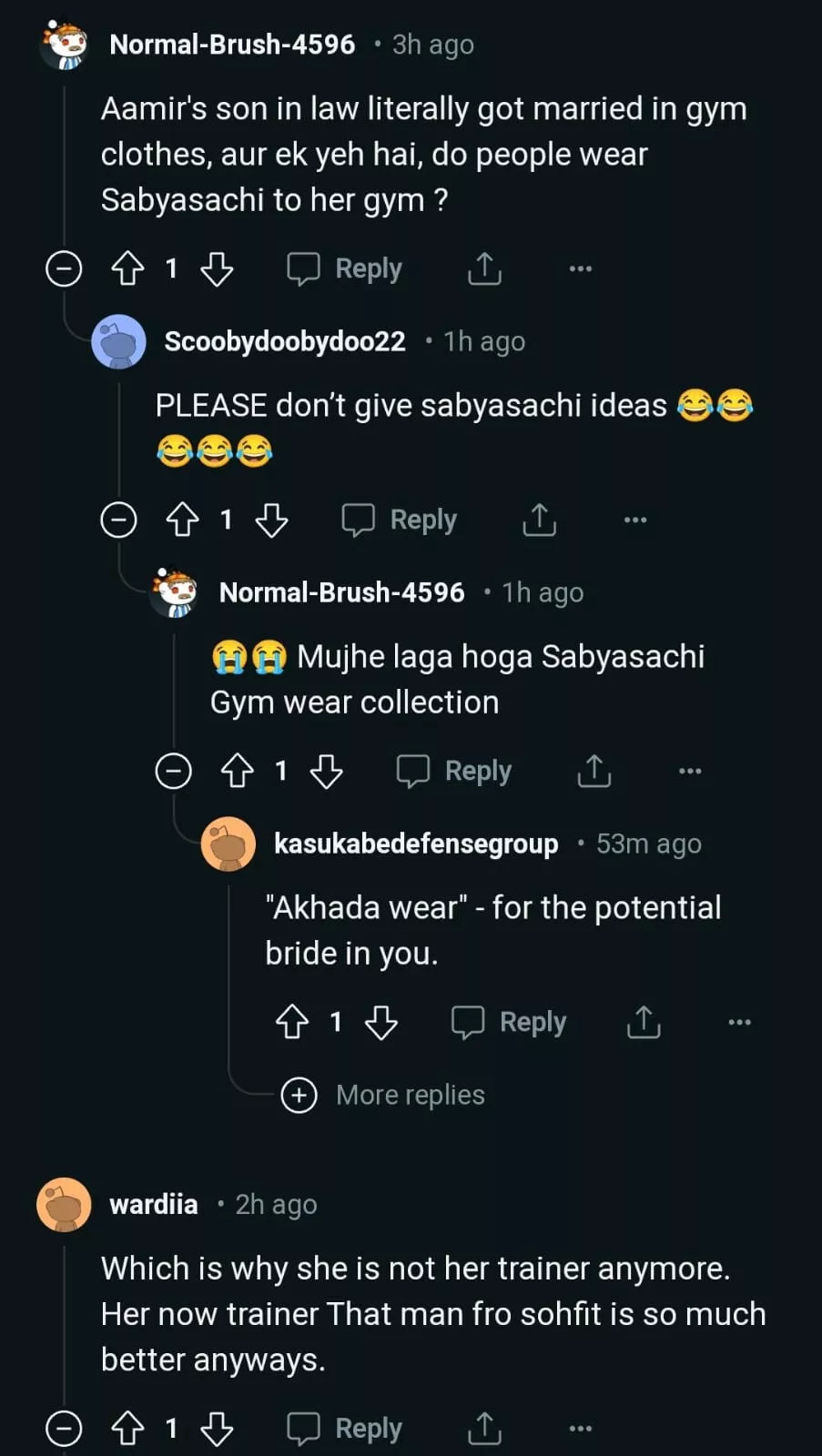Viewport: 822px width, 1456px height.
Task: Upvote kasukabedefensegroup's Akhada wear comment
Action: tap(291, 1023)
